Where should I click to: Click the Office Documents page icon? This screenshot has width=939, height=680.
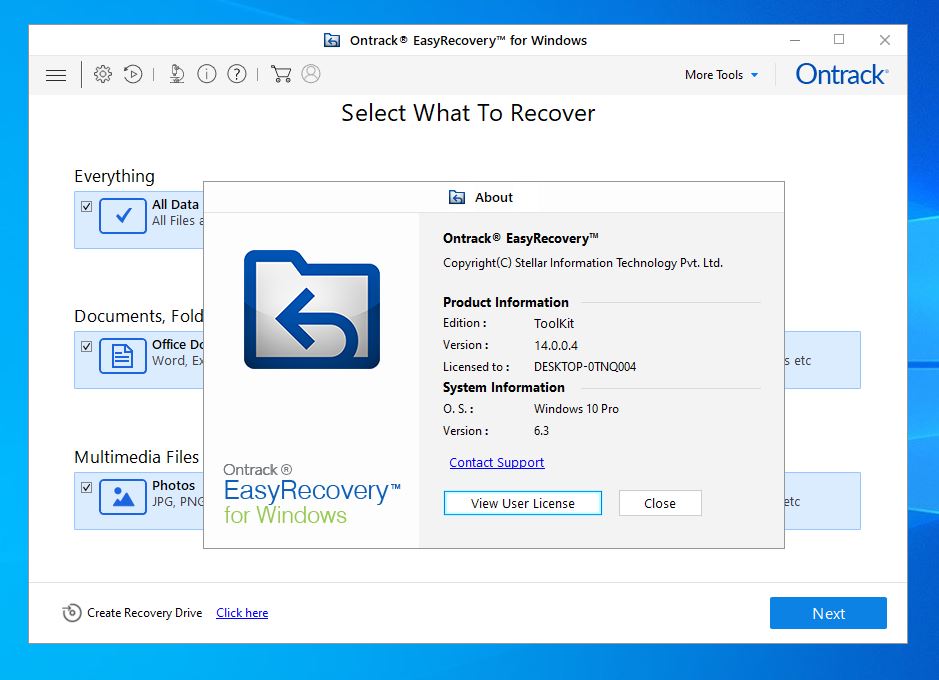click(123, 356)
